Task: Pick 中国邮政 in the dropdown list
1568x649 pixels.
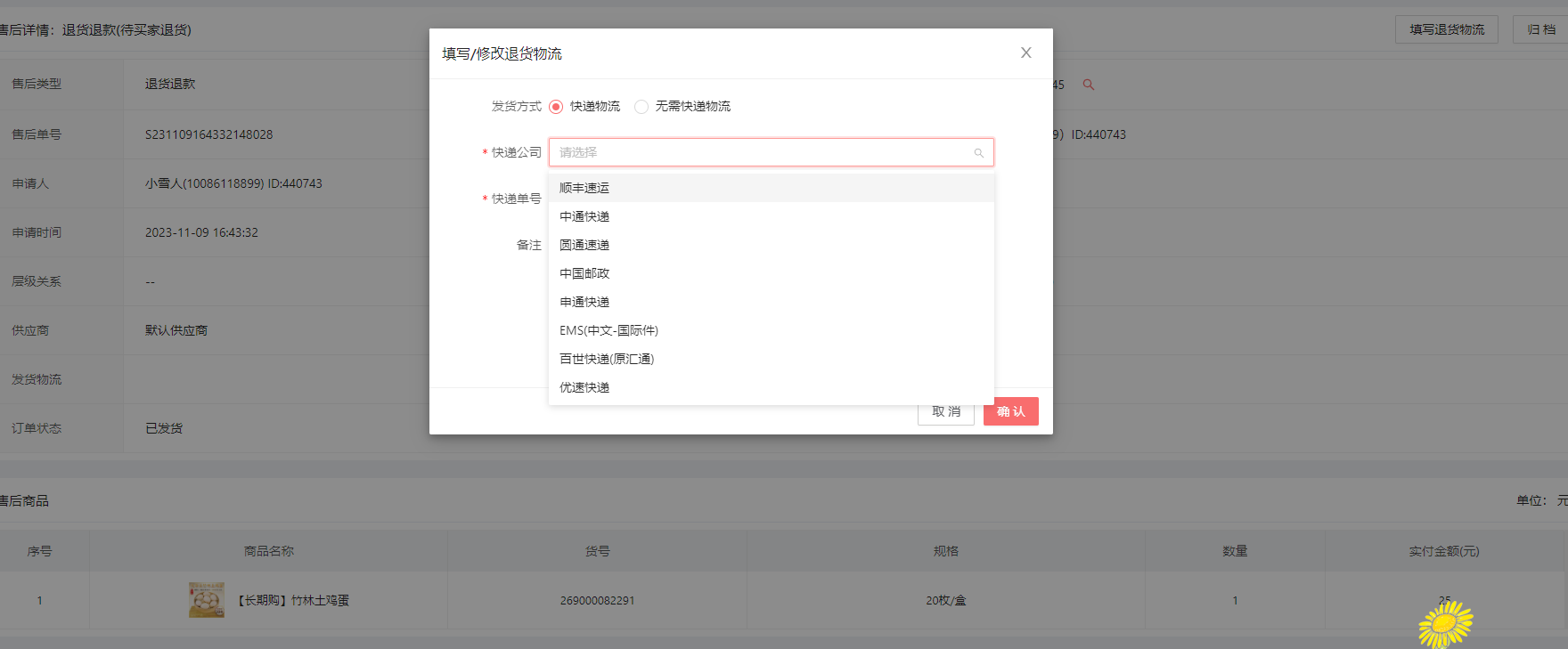Action: (584, 273)
